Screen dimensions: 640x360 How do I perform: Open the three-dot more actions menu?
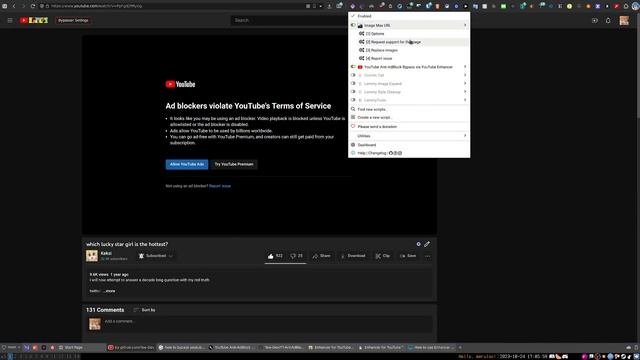(428, 256)
